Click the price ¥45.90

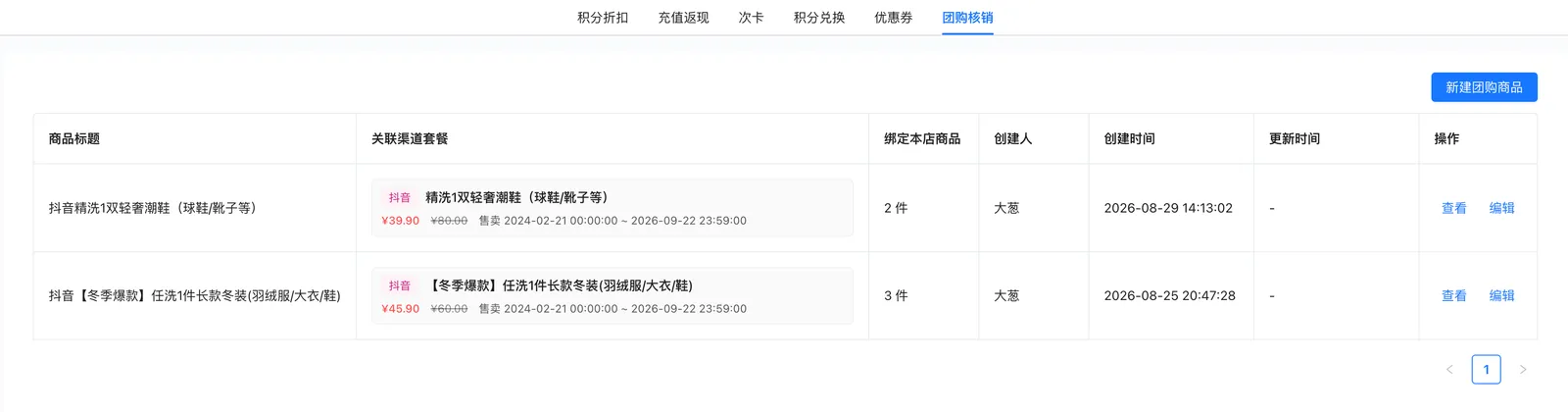coord(400,309)
